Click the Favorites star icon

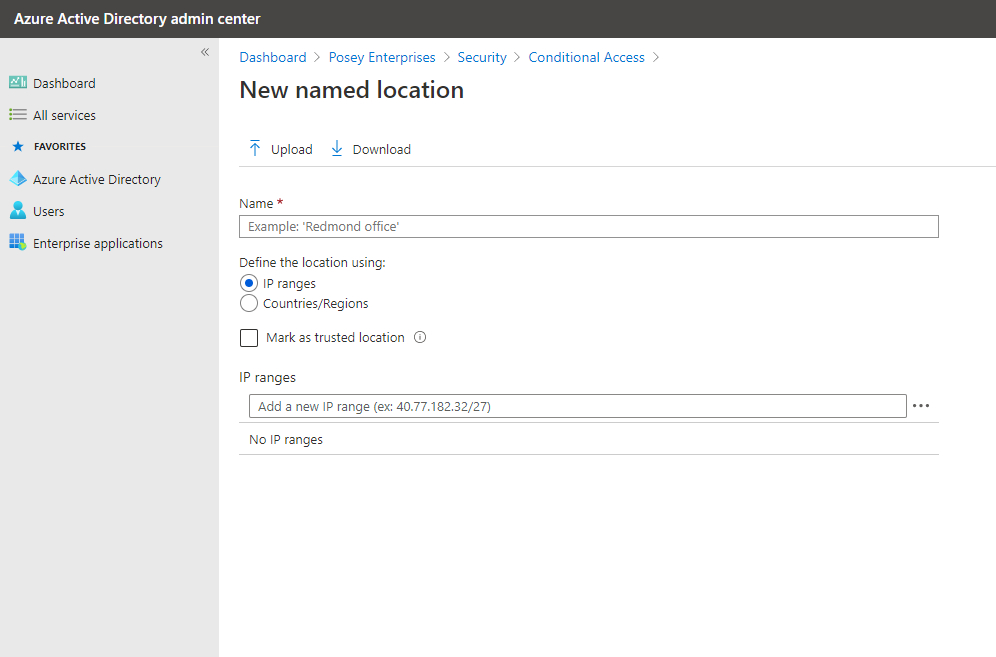18,146
